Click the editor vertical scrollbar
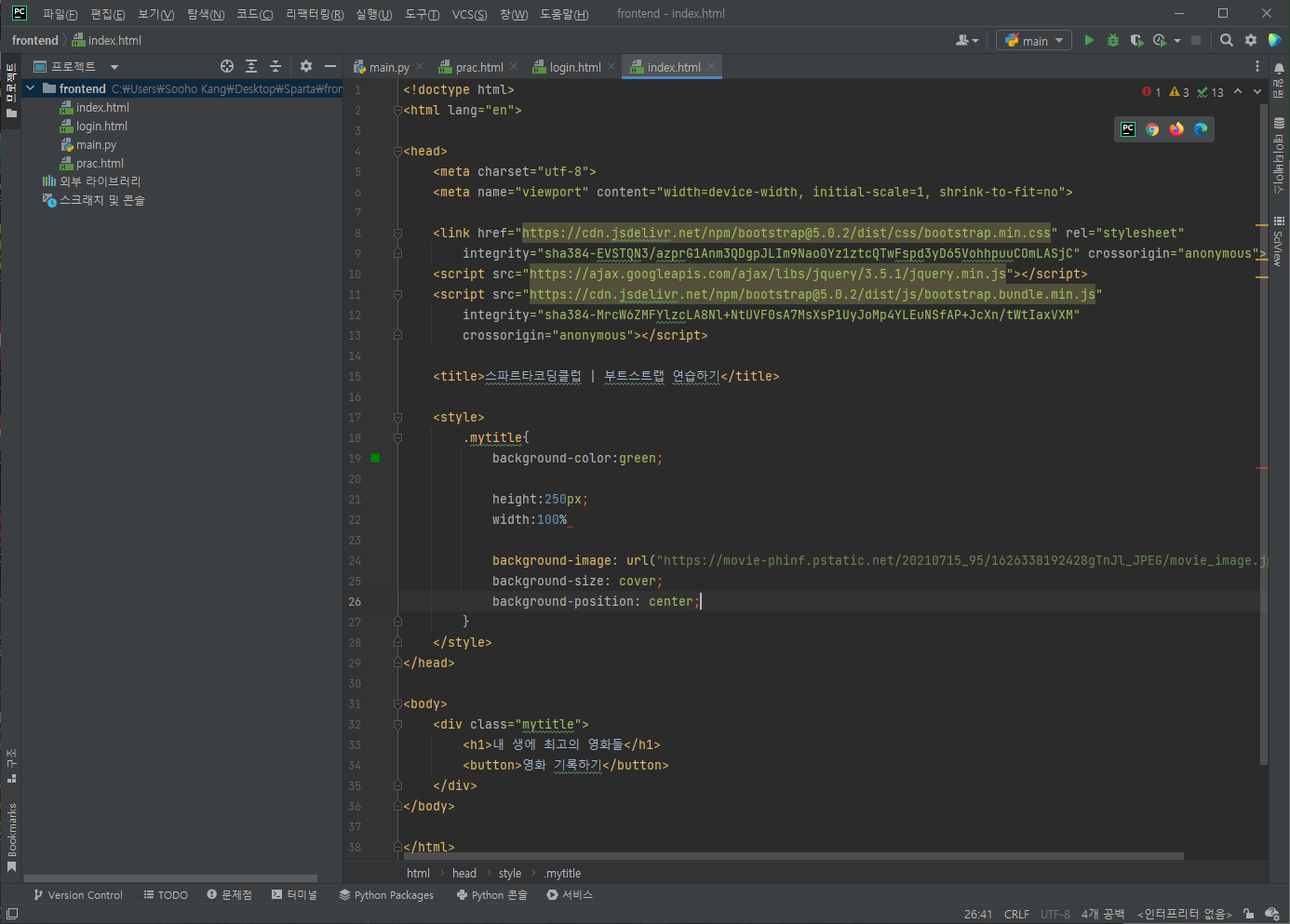 pos(1264,433)
